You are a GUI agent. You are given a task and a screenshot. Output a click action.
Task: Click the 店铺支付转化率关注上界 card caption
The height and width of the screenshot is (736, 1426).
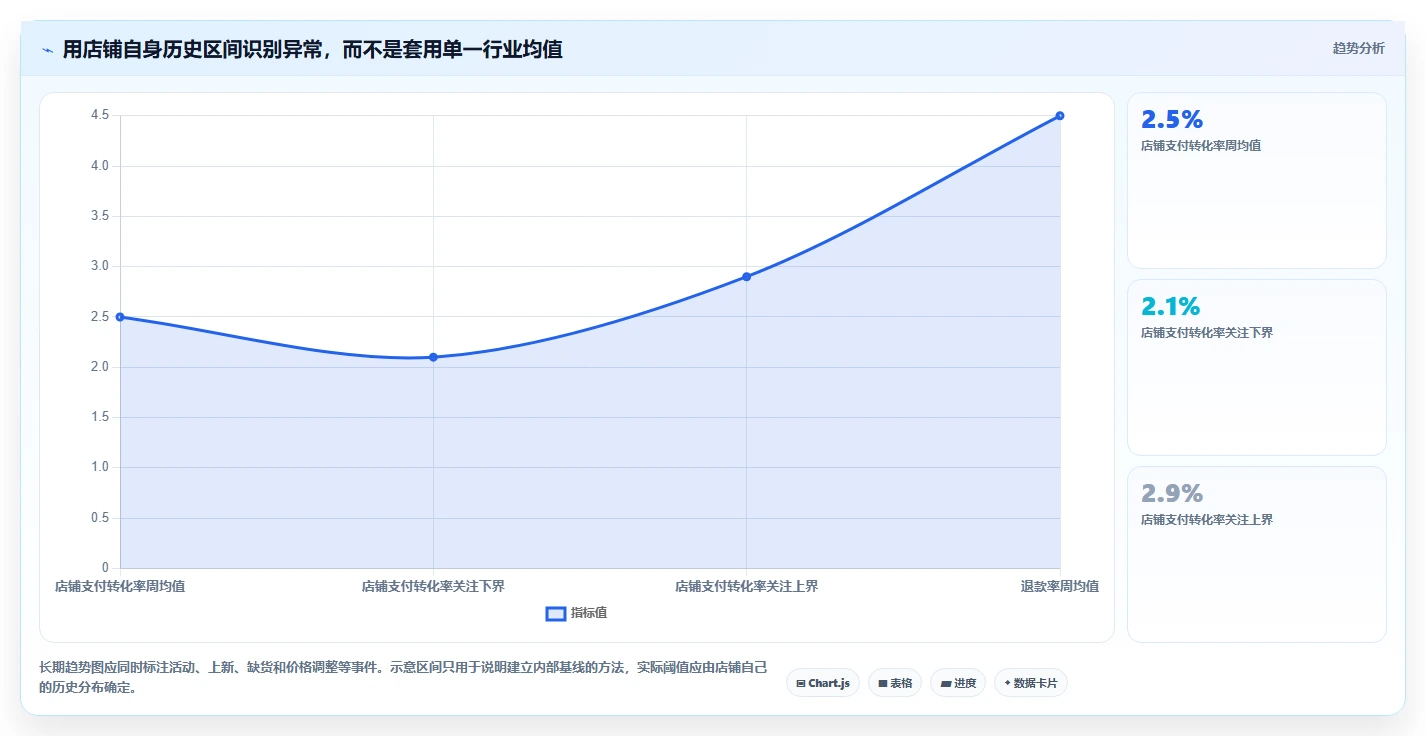click(1206, 520)
